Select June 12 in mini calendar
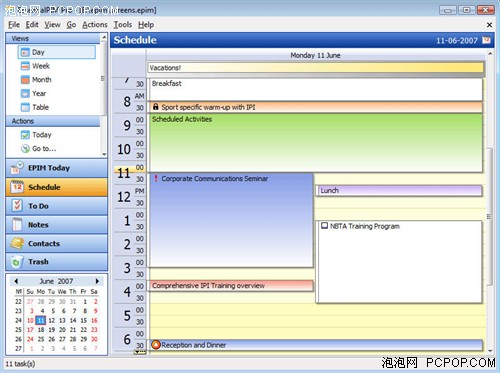The image size is (500, 373). 52,320
